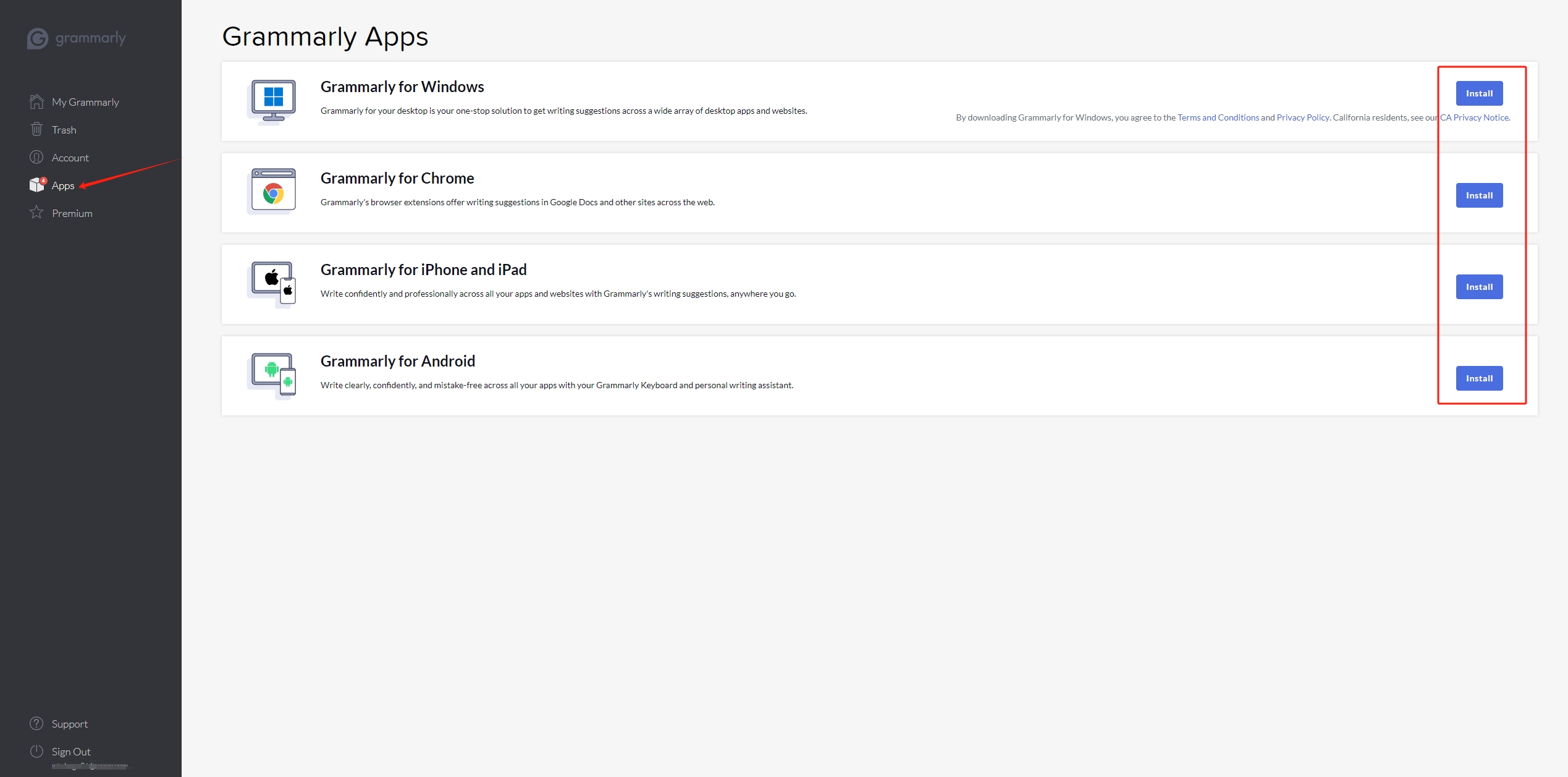Open the Privacy Policy link

click(1302, 117)
